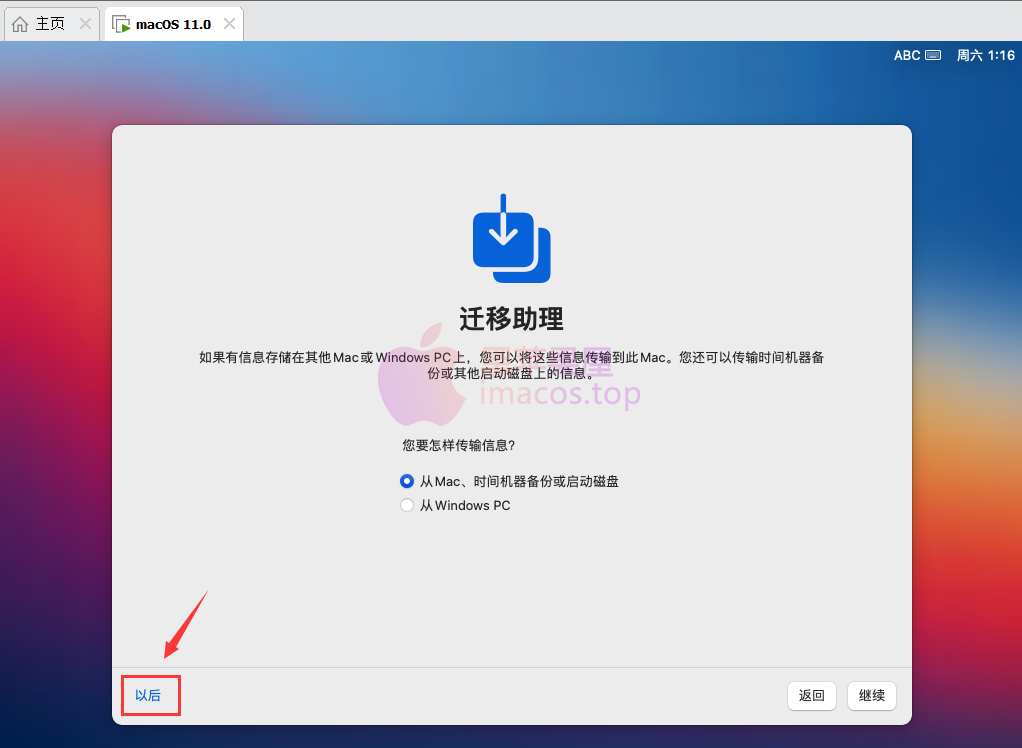
Task: Click the keyboard input icon in menu bar
Action: (933, 55)
